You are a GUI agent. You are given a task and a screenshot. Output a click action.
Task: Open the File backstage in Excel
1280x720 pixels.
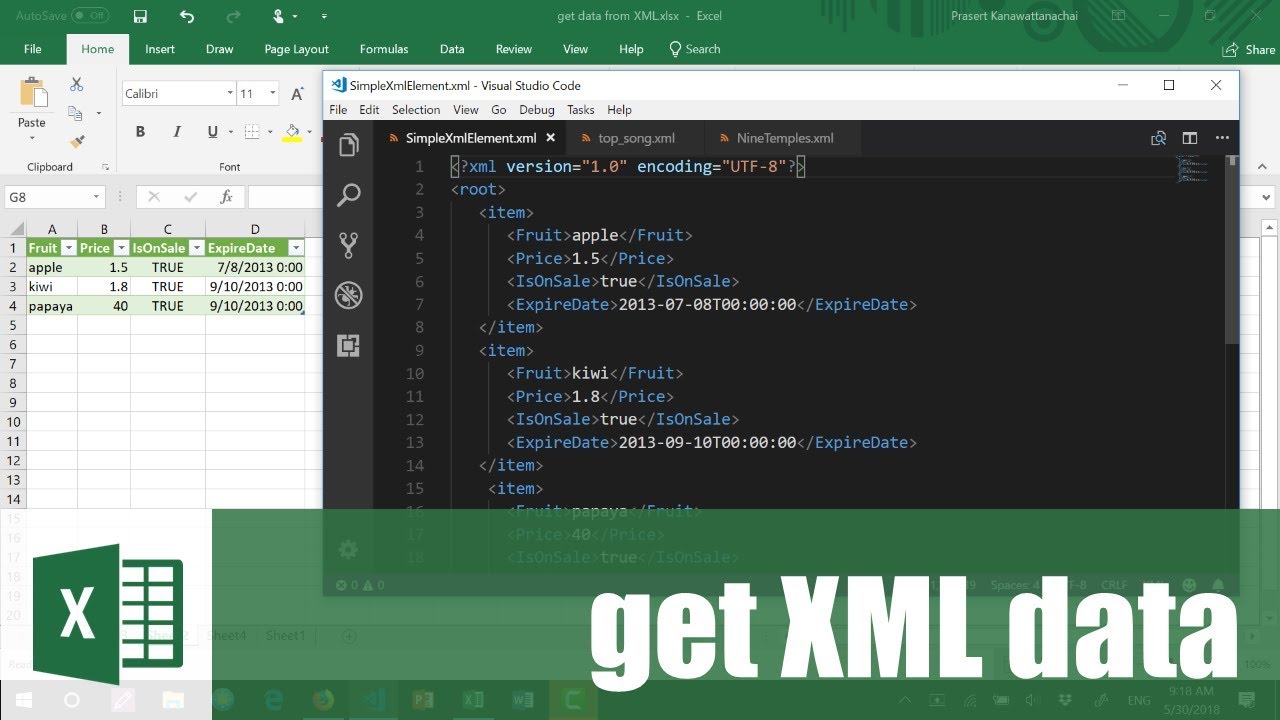point(33,49)
